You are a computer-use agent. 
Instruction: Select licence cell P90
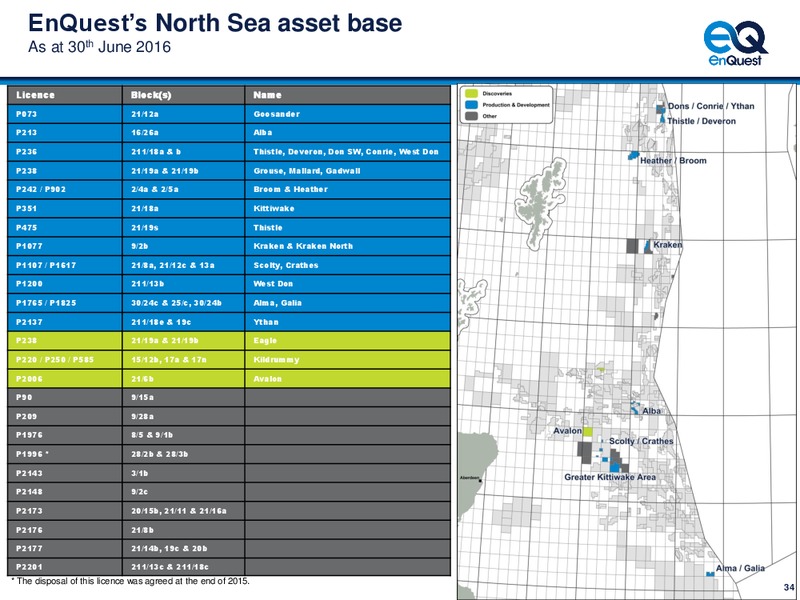[x=65, y=397]
